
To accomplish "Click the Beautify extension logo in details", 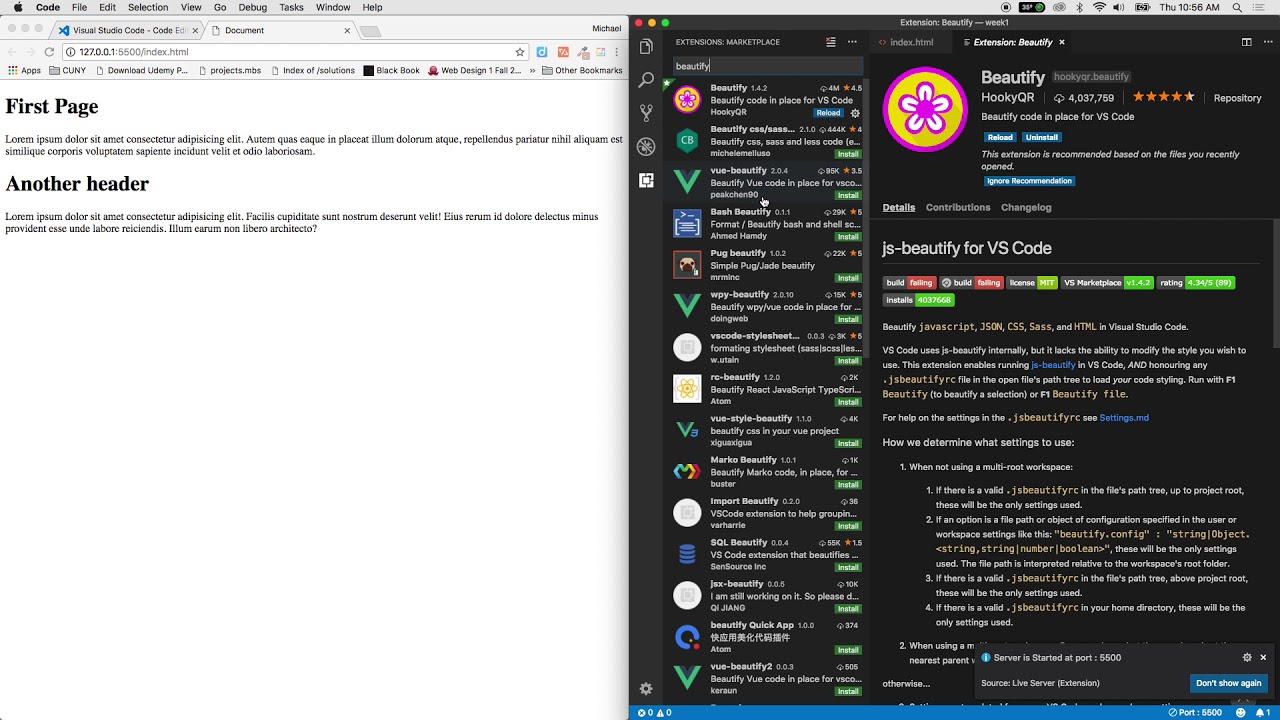I will click(925, 109).
